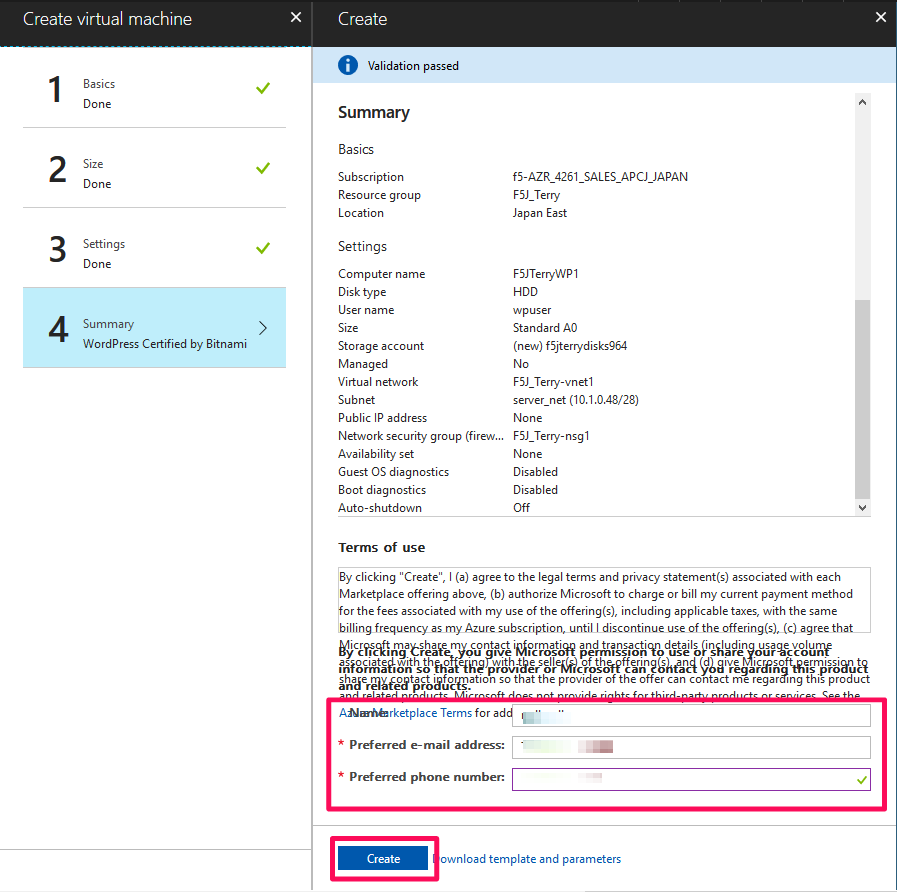
Task: Click the Terms of use heading
Action: (x=382, y=548)
